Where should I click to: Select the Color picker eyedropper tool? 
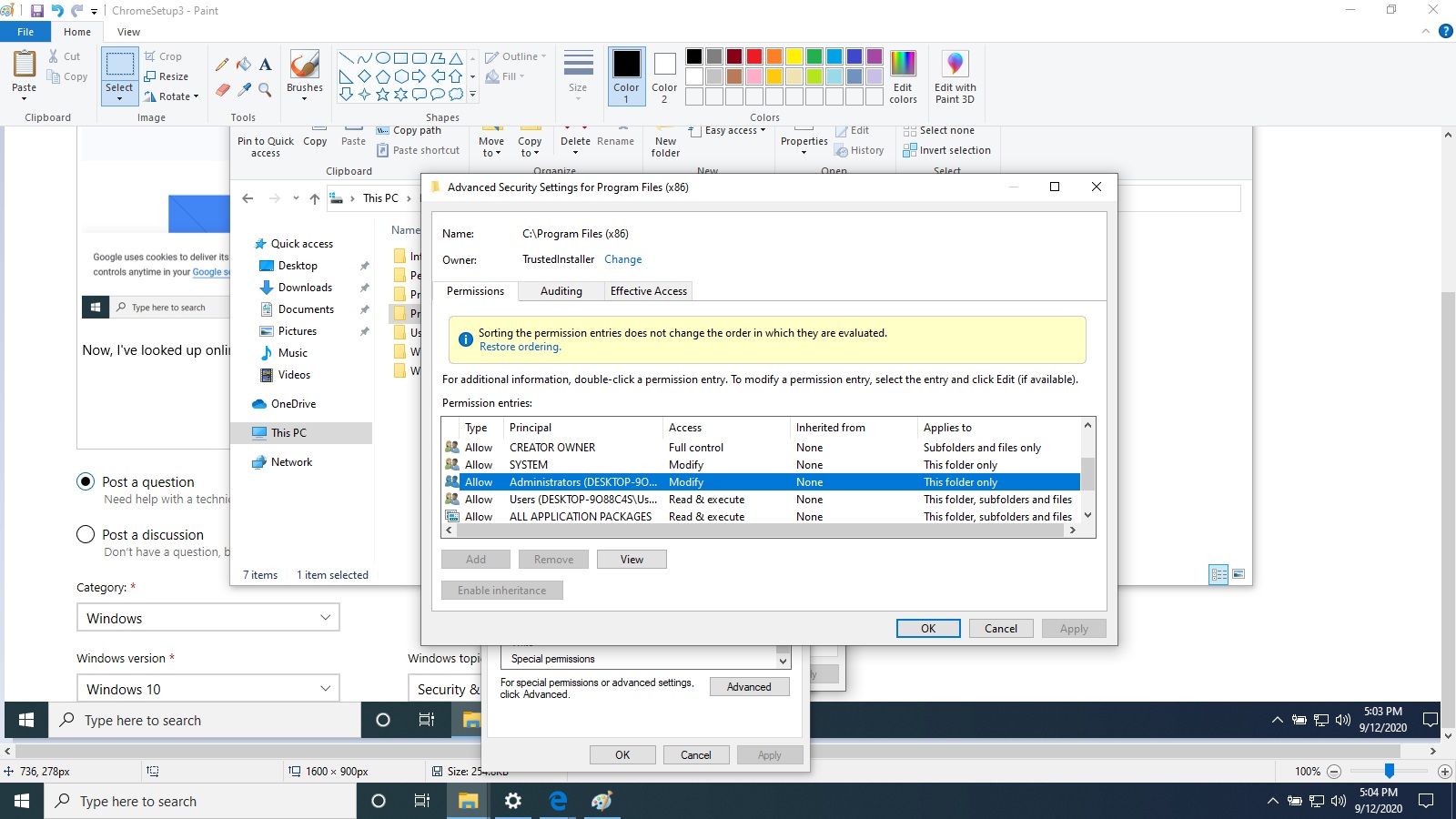pos(244,89)
